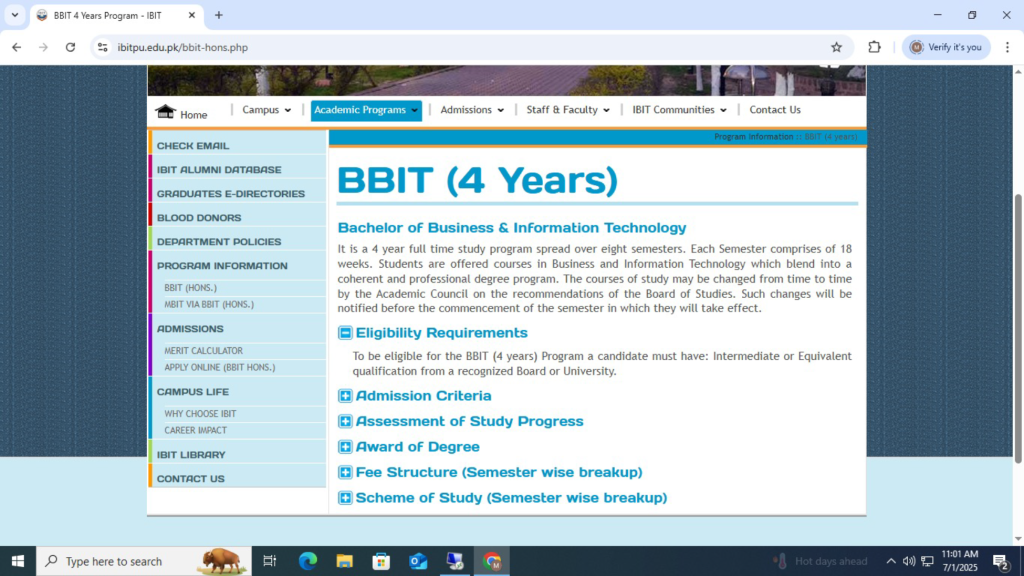Open notification center icon
Image resolution: width=1024 pixels, height=576 pixels.
(1001, 561)
